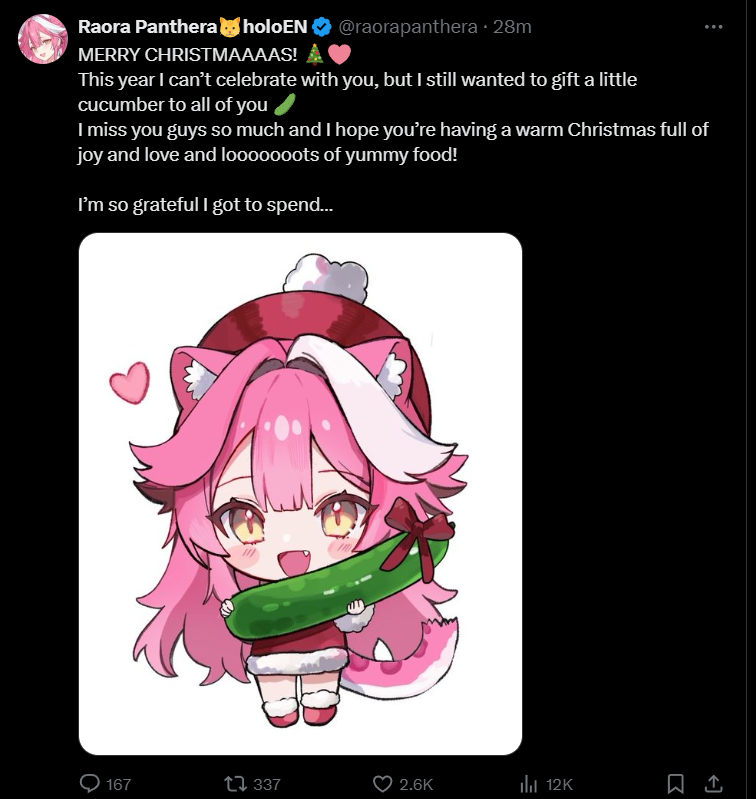756x799 pixels.
Task: Open the 28m timestamp link
Action: click(512, 26)
